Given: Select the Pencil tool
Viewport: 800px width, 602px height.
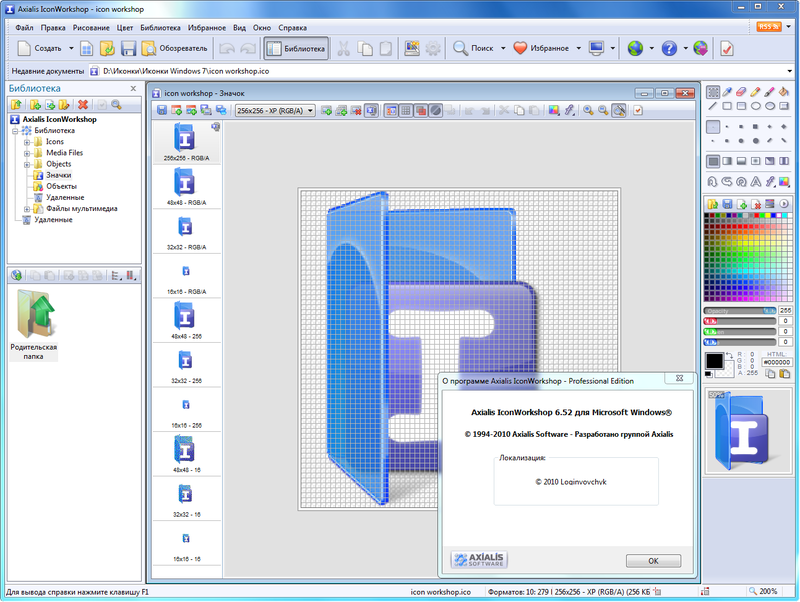Looking at the screenshot, I should [756, 92].
